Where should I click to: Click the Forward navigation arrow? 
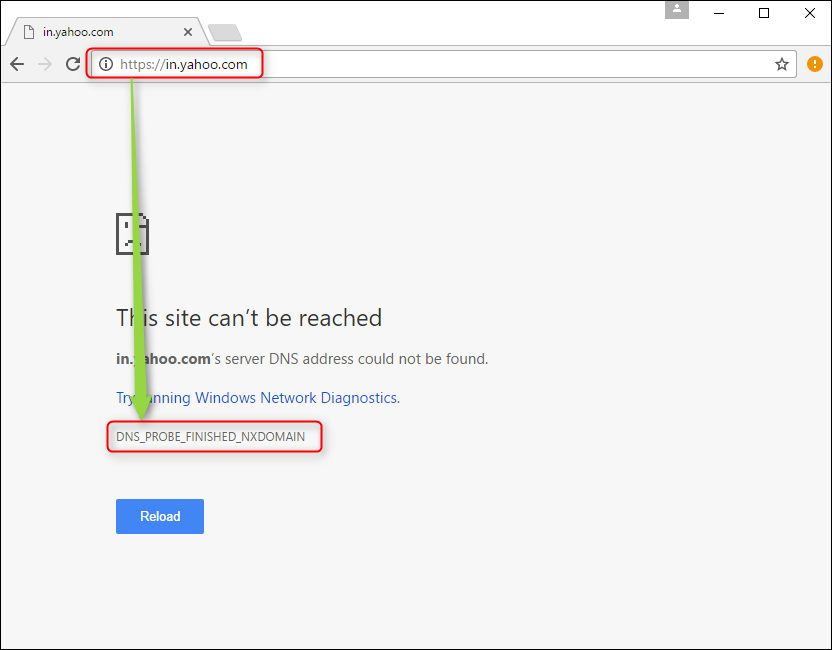click(x=45, y=64)
